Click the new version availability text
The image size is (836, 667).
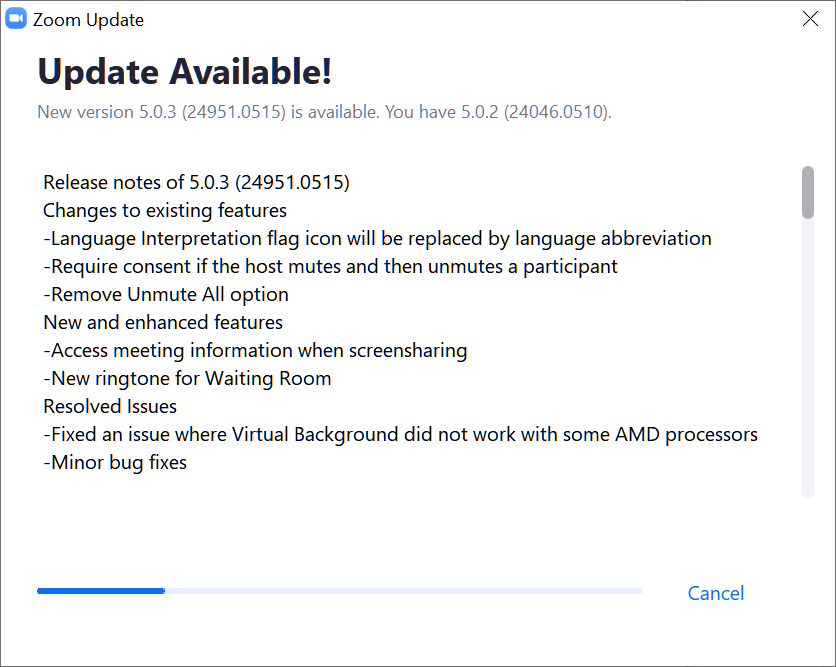[324, 112]
